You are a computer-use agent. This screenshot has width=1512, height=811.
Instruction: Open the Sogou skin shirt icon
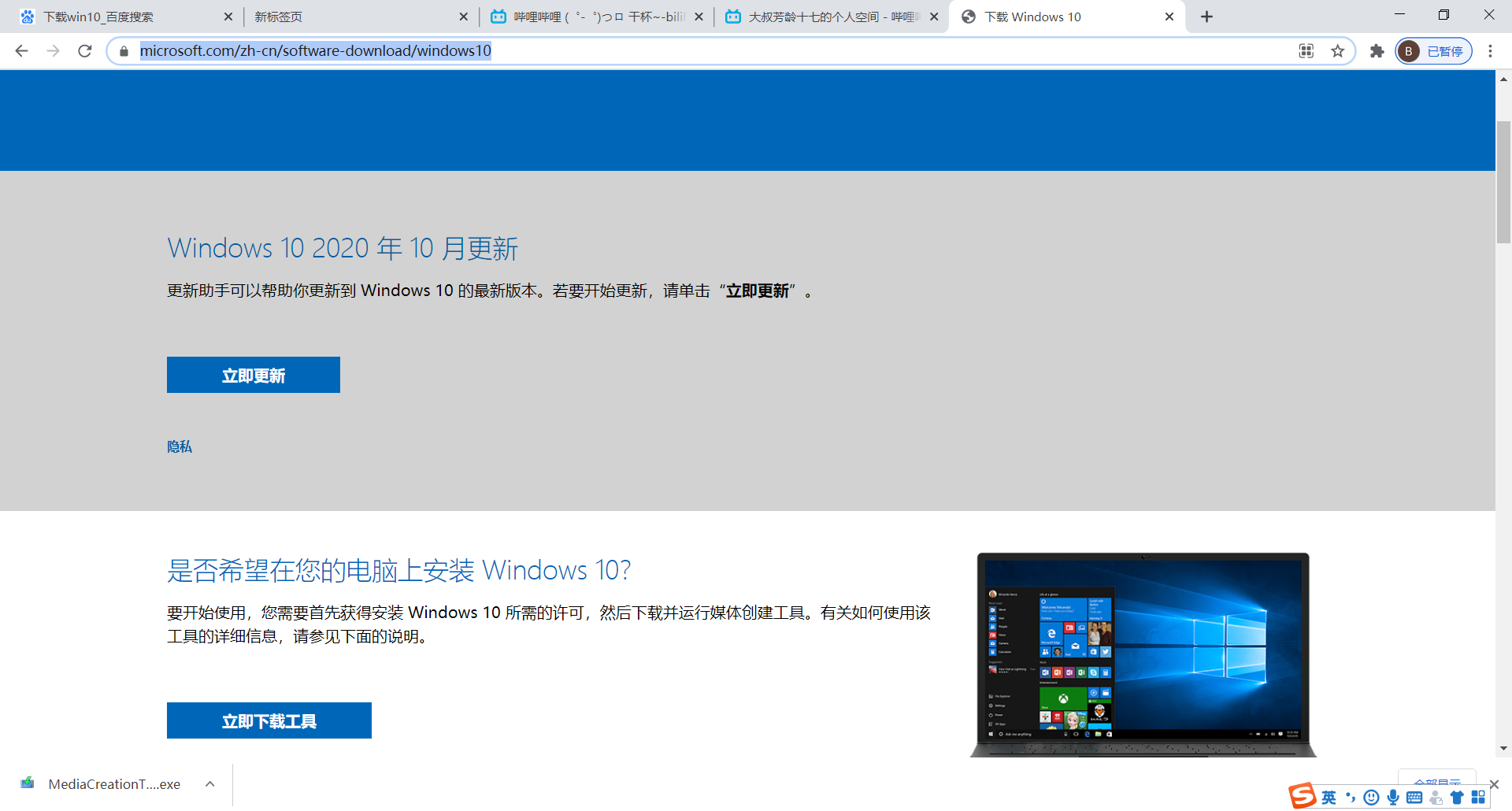pyautogui.click(x=1457, y=798)
